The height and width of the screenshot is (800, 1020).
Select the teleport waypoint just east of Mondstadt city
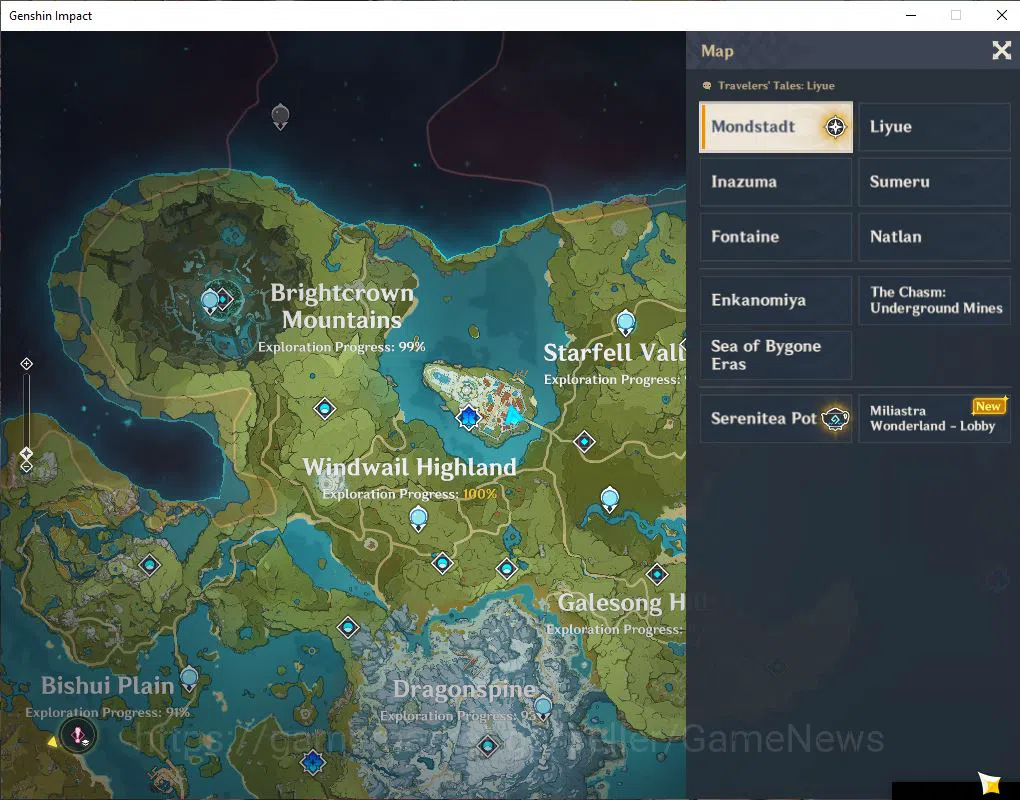(584, 442)
